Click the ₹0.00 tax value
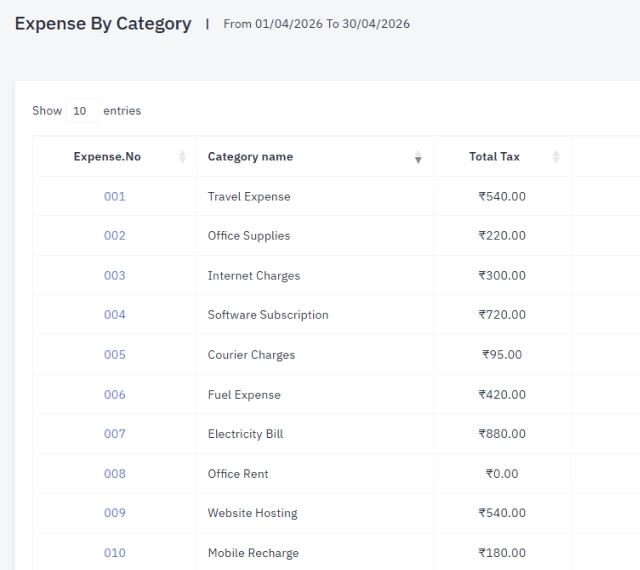 [x=502, y=474]
